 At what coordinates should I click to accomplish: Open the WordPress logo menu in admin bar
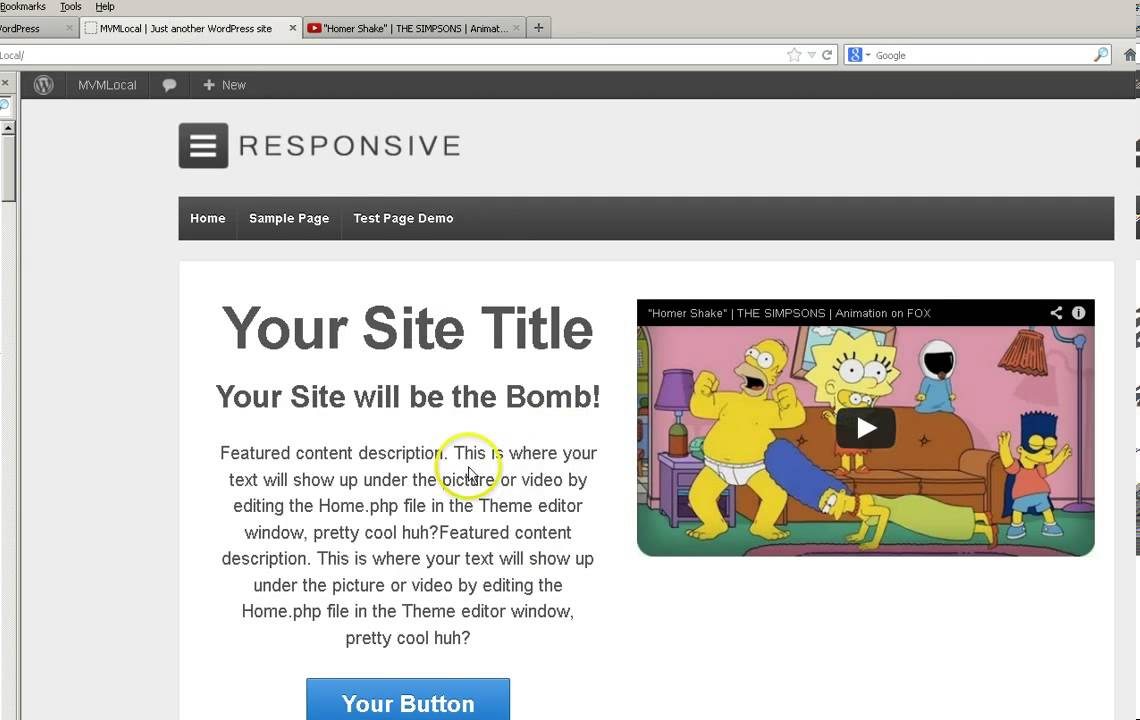[x=44, y=85]
